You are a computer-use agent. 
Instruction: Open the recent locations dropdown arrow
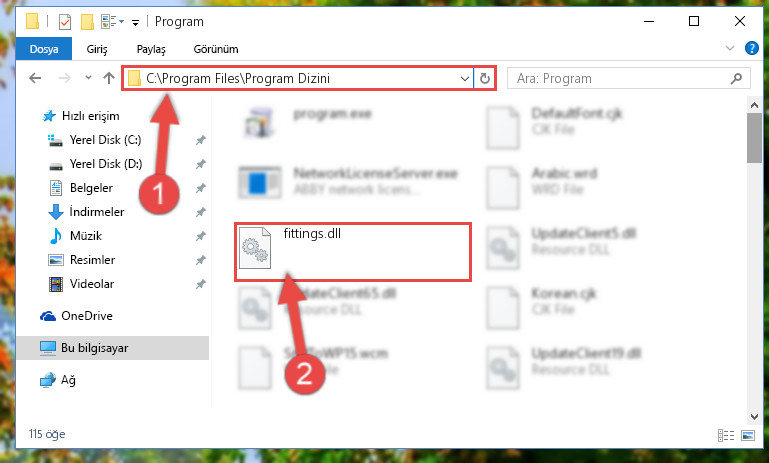(x=88, y=77)
